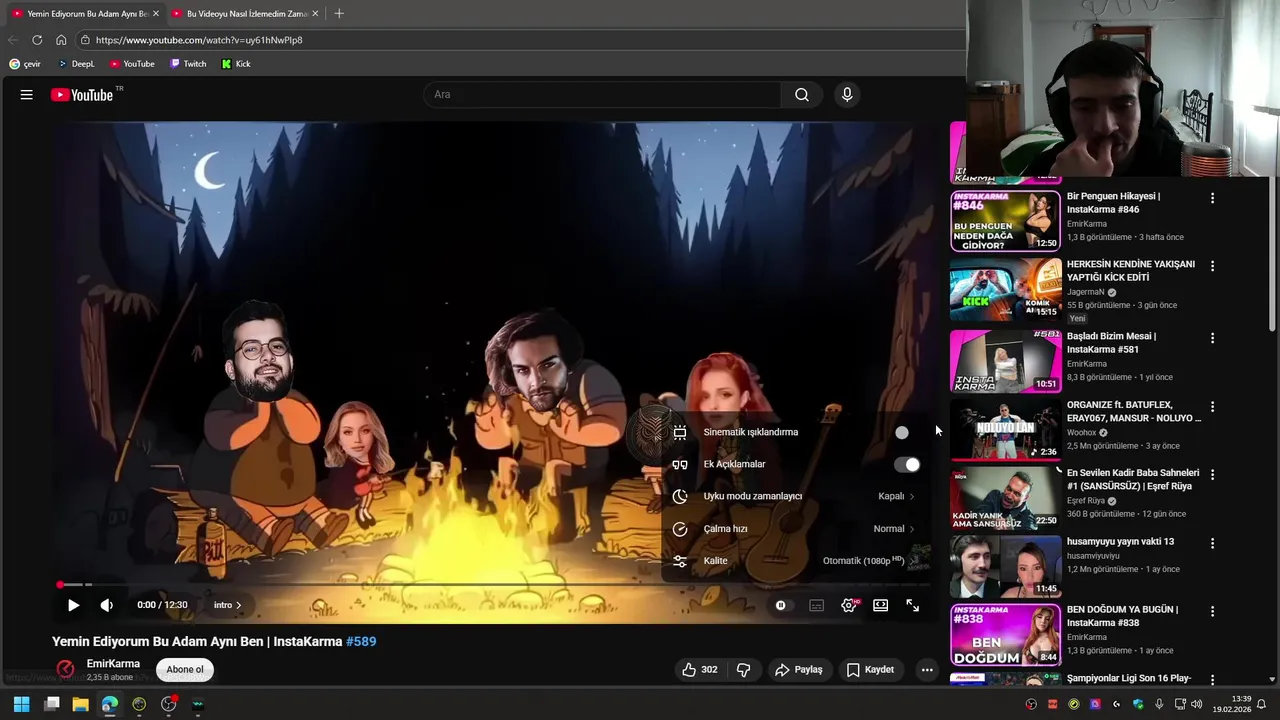
Task: Open the Kalite Otomatik (1080p) submenu
Action: click(x=796, y=560)
